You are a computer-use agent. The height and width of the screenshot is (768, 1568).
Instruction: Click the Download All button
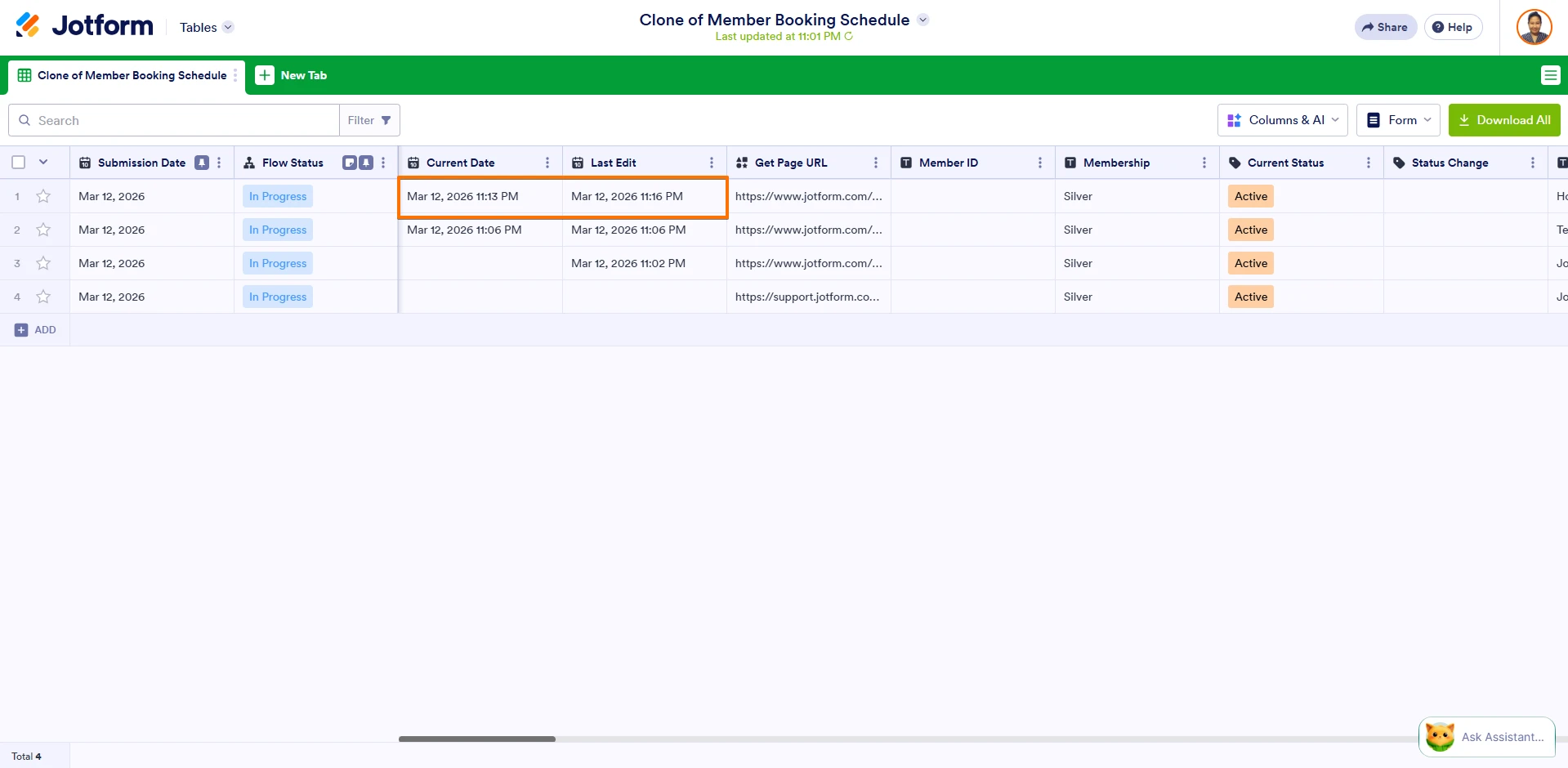pos(1503,119)
